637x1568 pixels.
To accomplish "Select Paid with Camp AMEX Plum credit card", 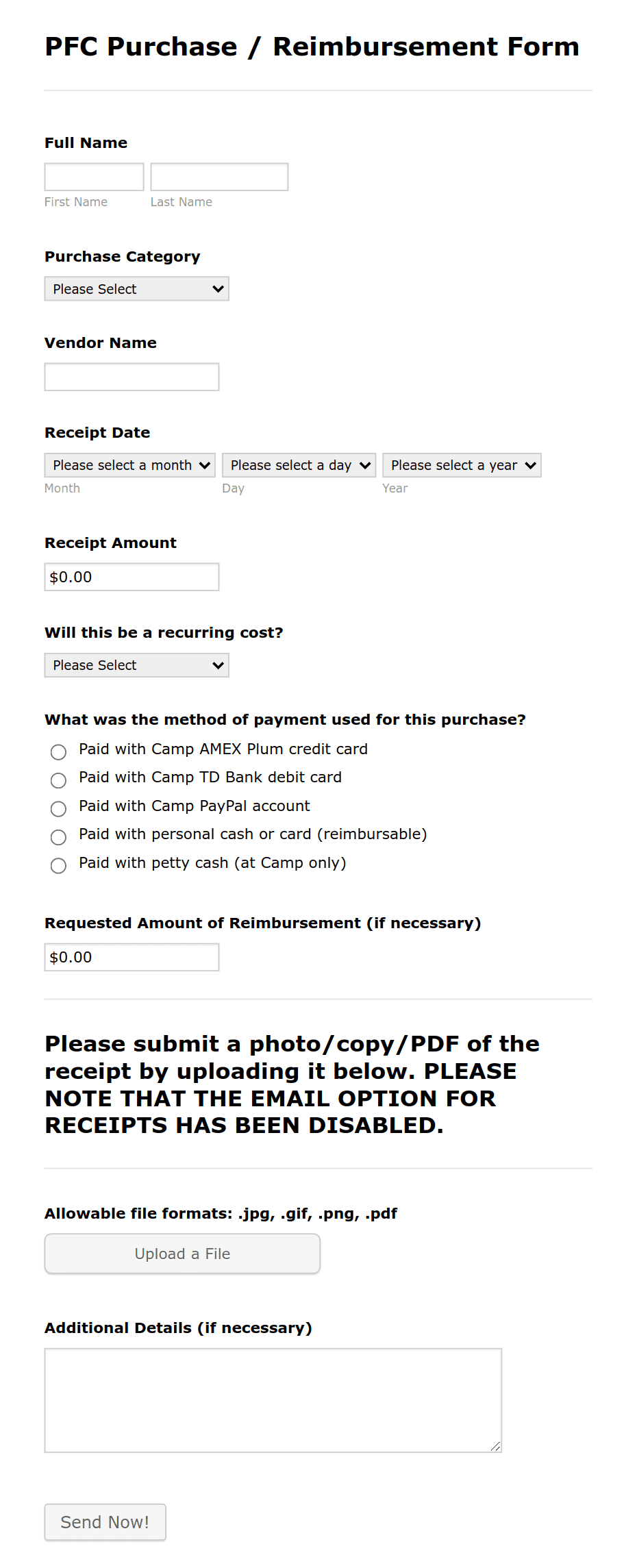I will click(58, 752).
